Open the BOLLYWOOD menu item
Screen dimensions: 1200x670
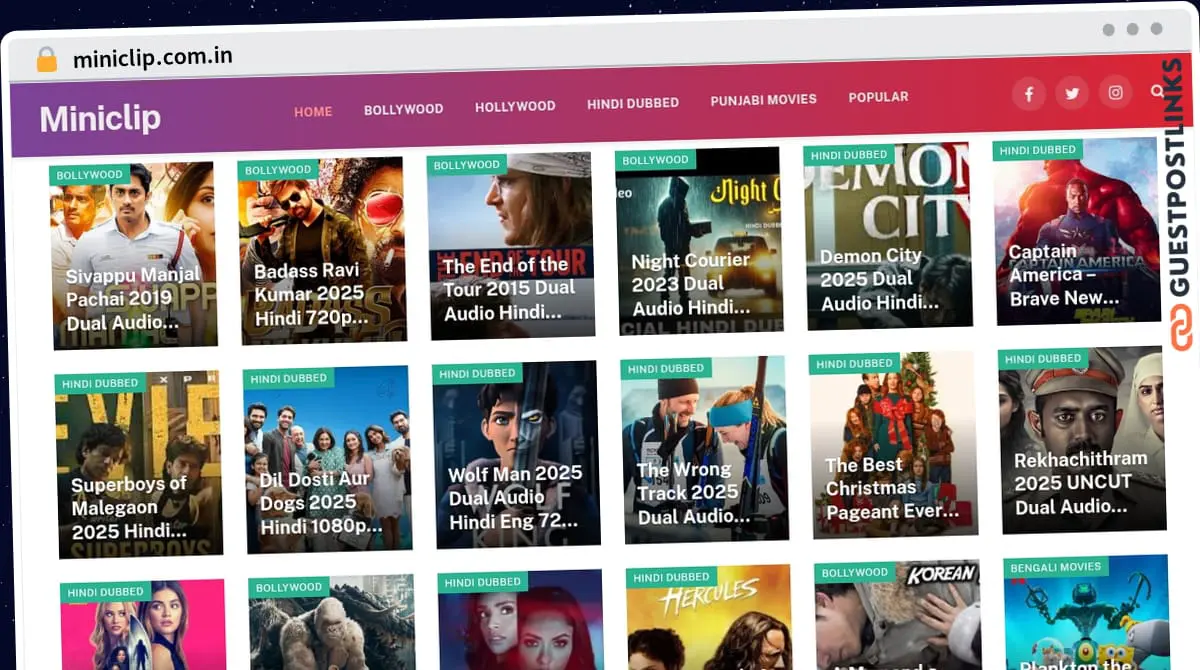click(x=403, y=109)
